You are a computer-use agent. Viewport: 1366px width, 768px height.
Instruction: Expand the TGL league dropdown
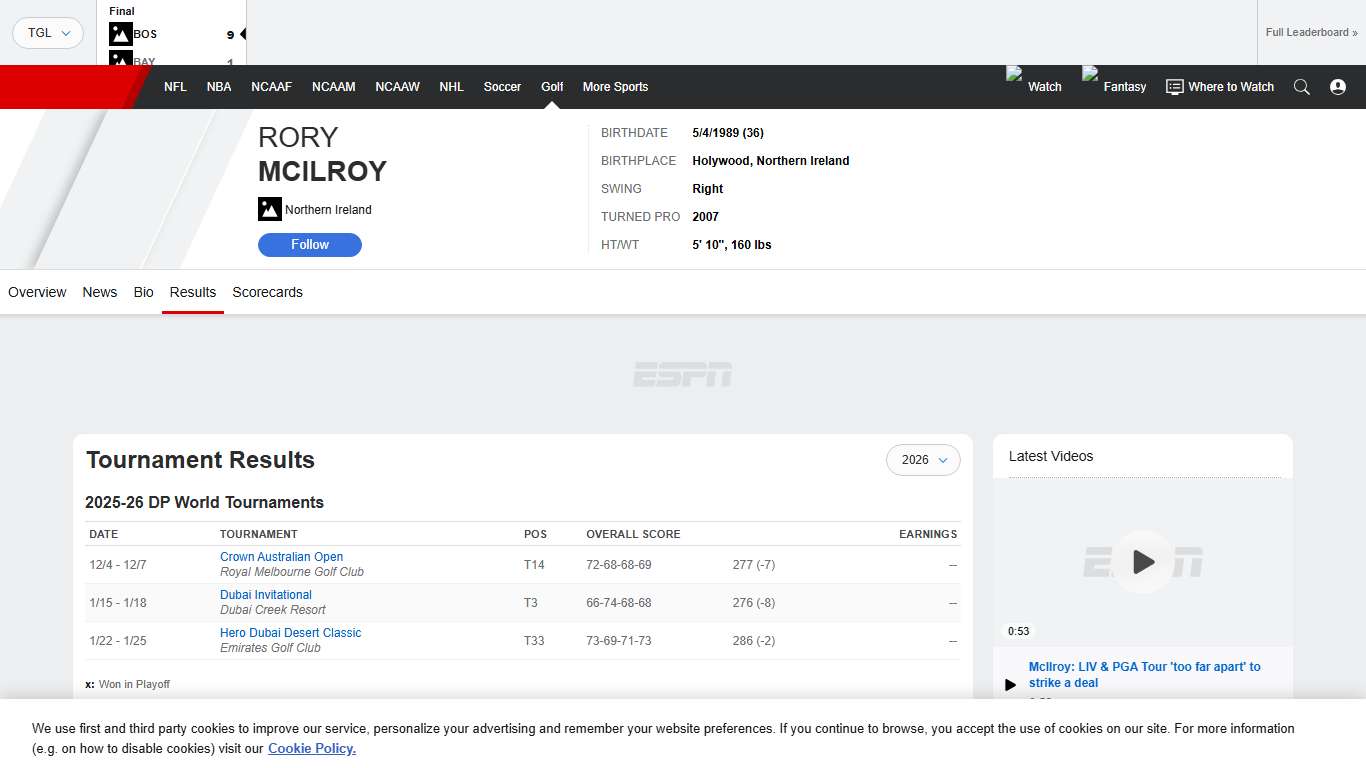48,33
